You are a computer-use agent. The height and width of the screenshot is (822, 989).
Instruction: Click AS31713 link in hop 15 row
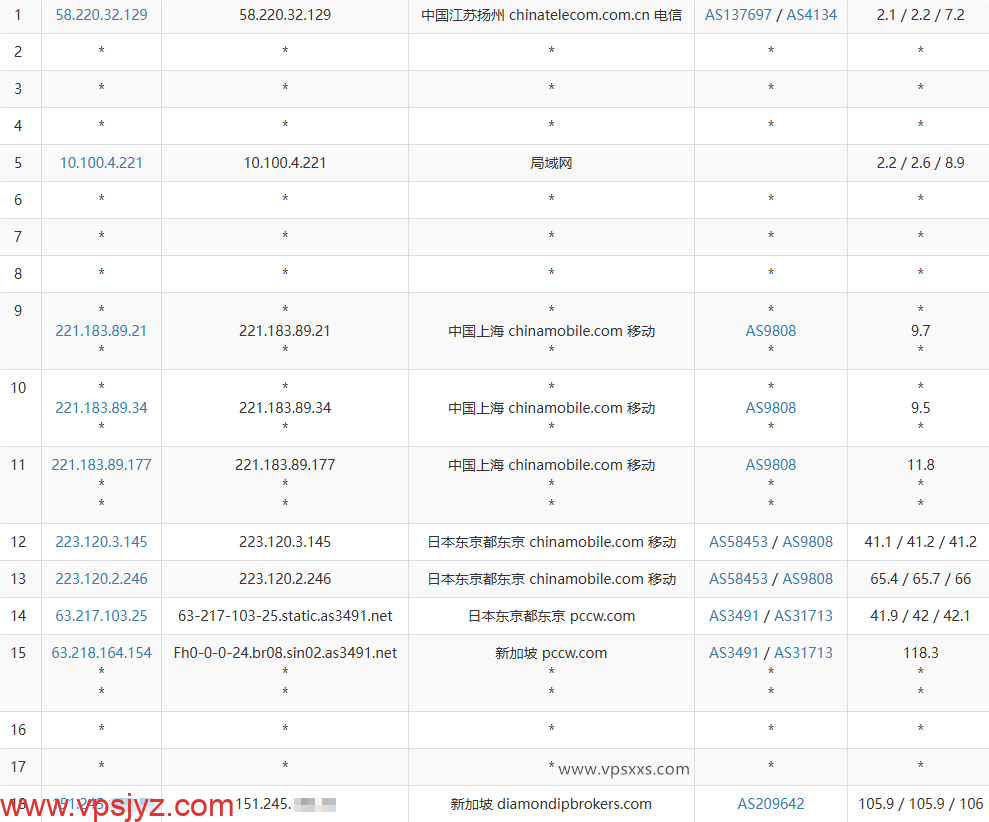(803, 653)
